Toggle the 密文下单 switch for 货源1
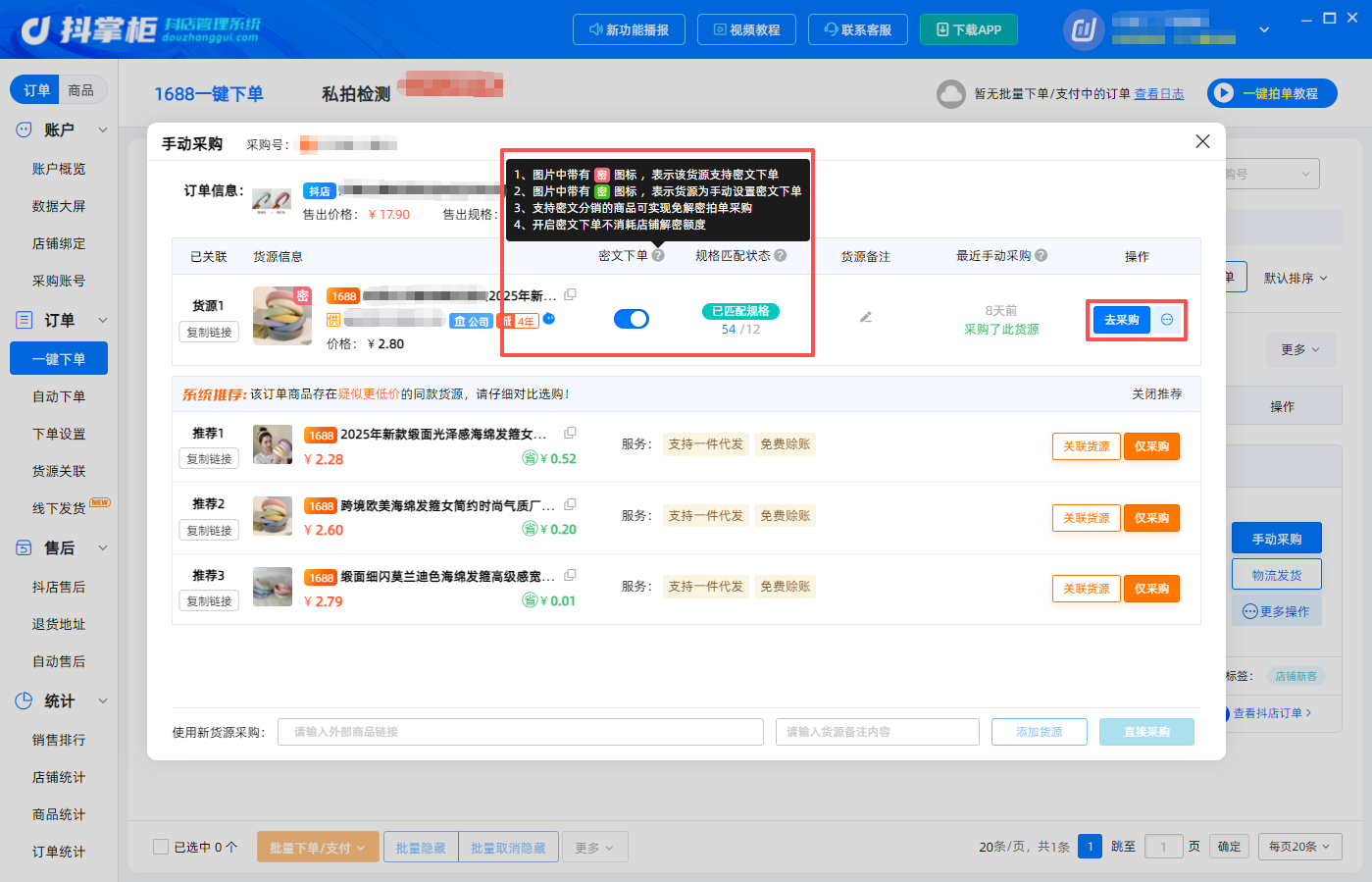 (x=632, y=319)
